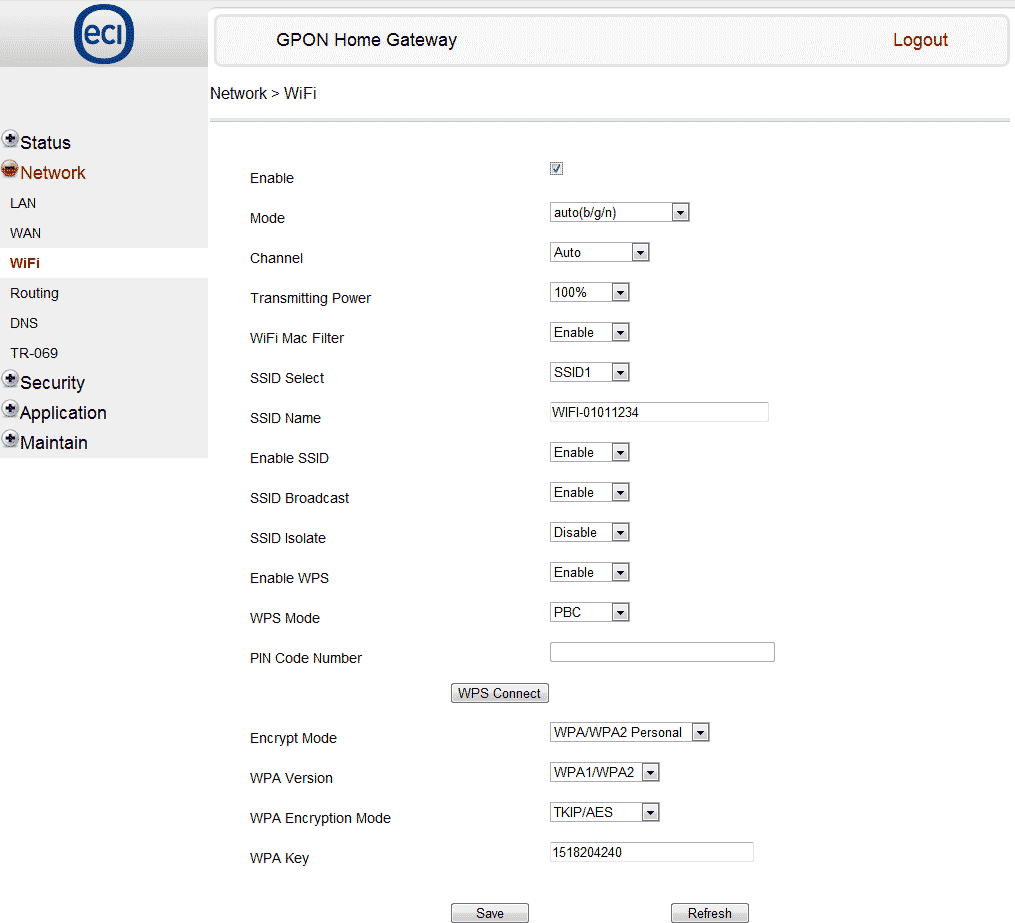Open the Transmitting Power dropdown
The image size is (1015, 923).
point(590,292)
